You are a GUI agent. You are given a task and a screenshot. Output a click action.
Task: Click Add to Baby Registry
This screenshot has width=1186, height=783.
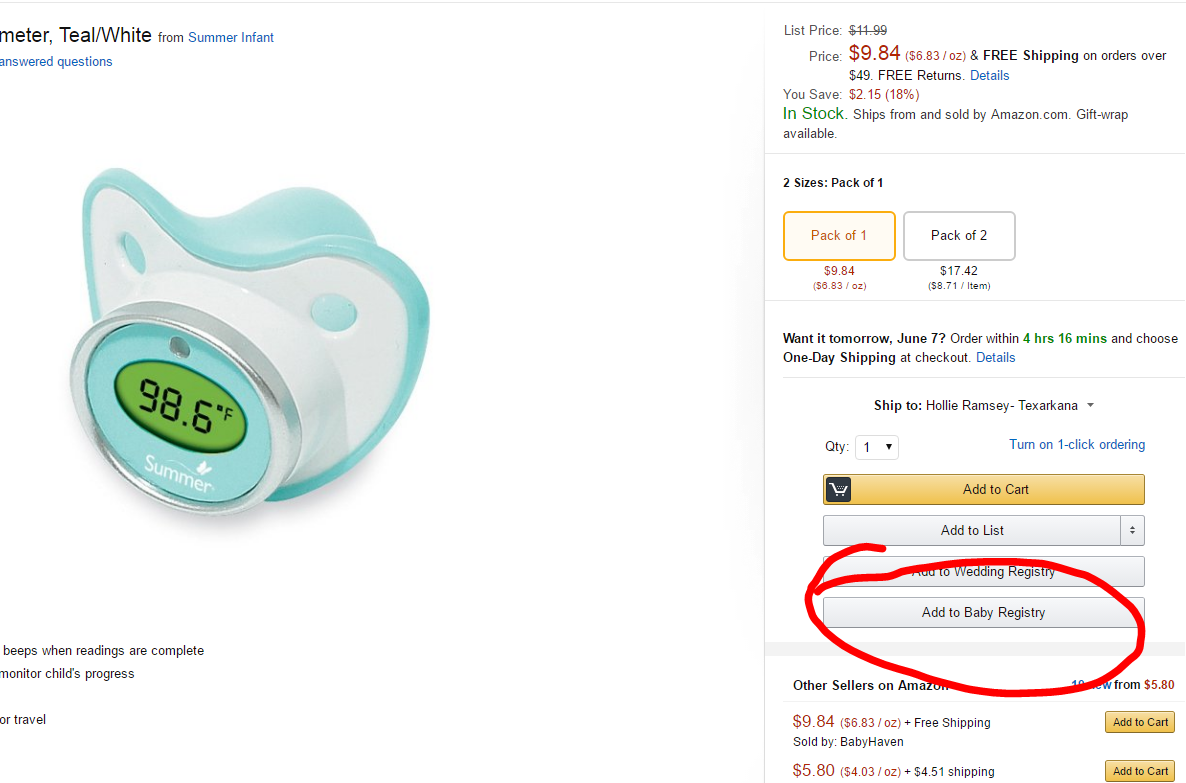coord(983,612)
